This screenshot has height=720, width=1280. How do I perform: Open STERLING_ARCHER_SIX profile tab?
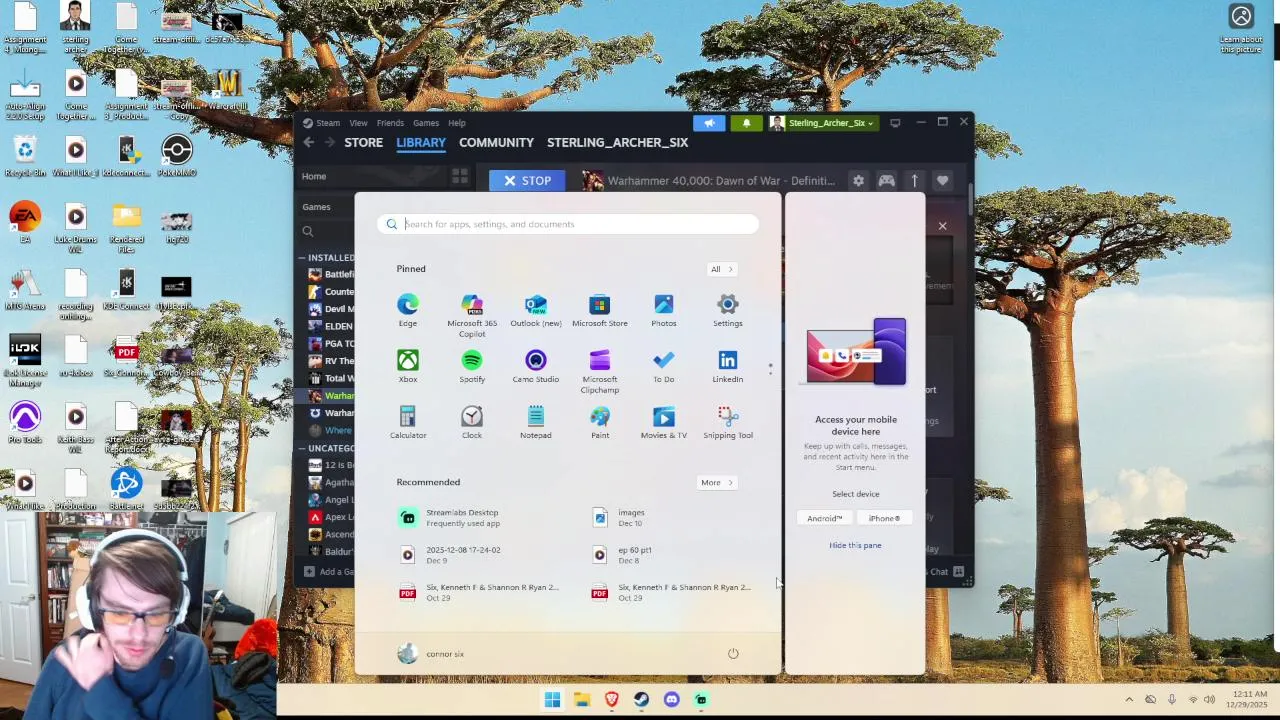[x=617, y=143]
